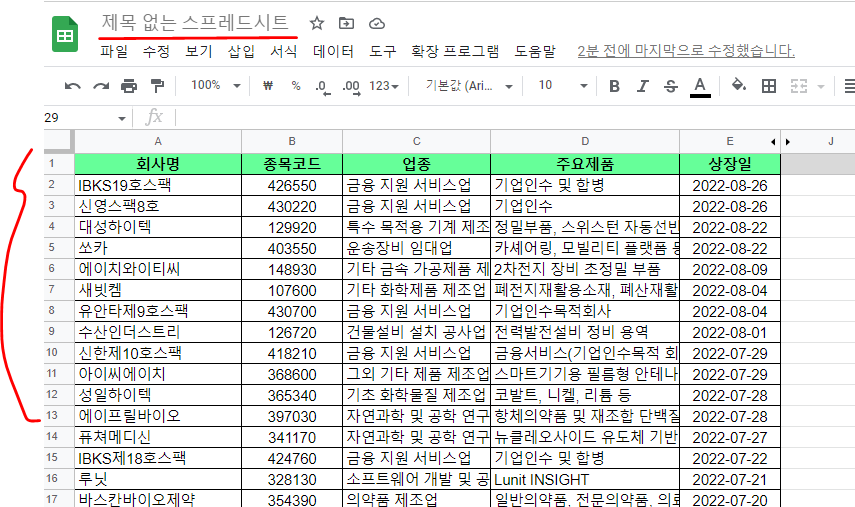The image size is (855, 507).
Task: Select the 종목코드 header cell
Action: pyautogui.click(x=292, y=164)
